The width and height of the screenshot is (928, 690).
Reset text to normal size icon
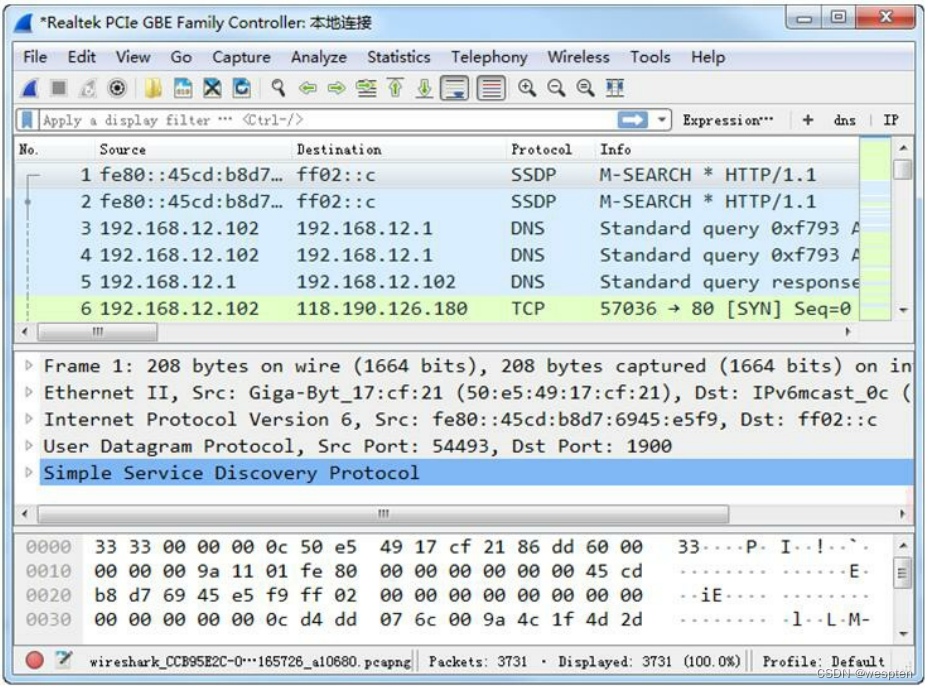585,88
